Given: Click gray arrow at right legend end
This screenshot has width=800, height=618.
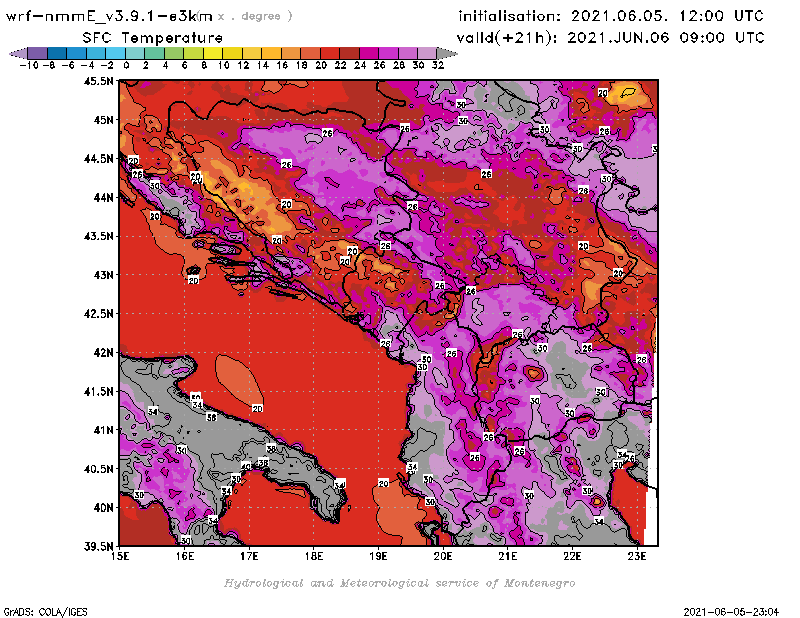Looking at the screenshot, I should tap(447, 53).
